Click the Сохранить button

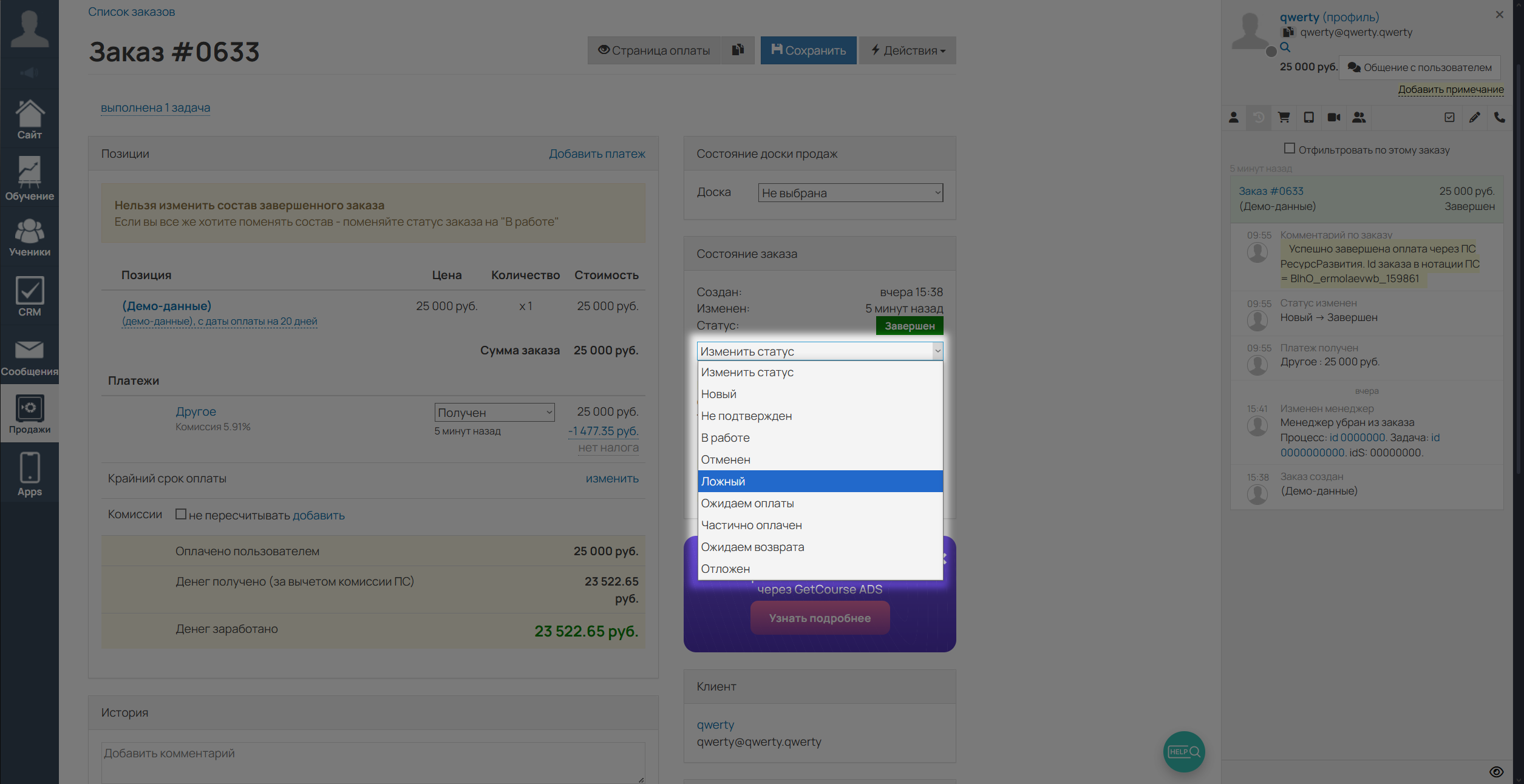point(808,50)
